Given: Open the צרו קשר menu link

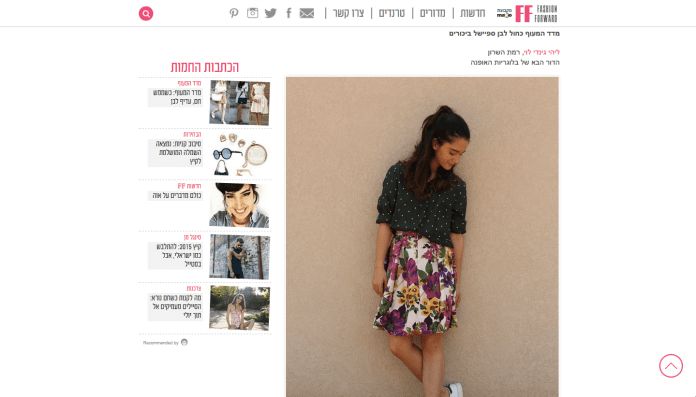Looking at the screenshot, I should click(x=348, y=13).
